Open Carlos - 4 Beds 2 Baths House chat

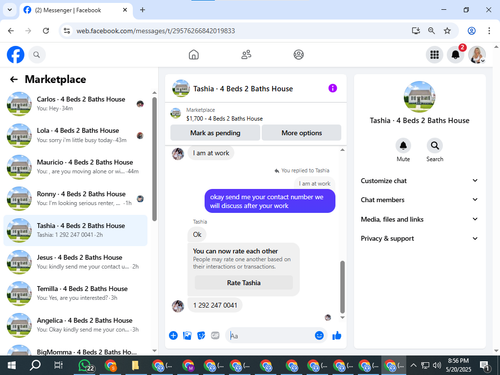click(x=75, y=104)
